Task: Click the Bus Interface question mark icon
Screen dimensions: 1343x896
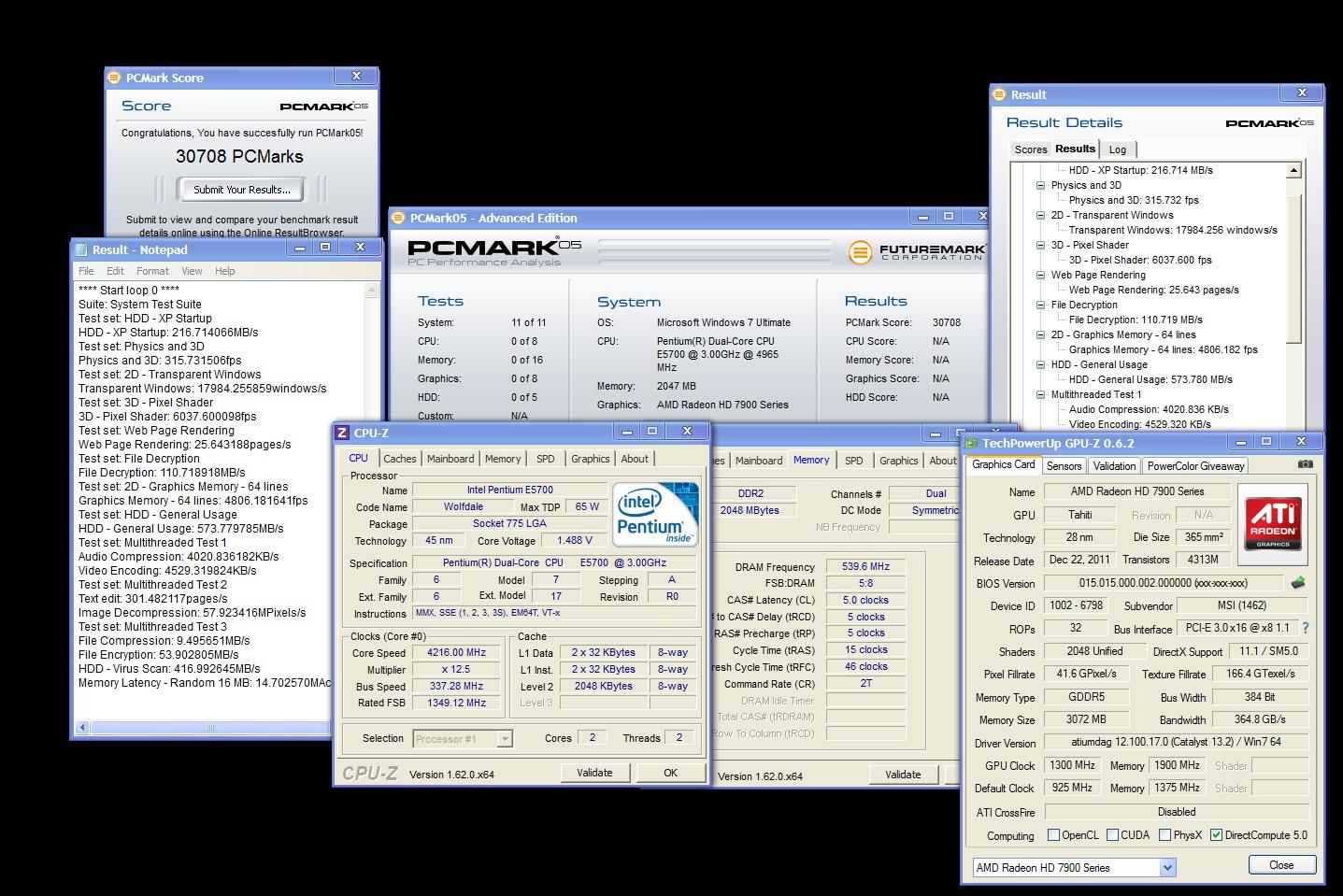Action: [x=1306, y=628]
